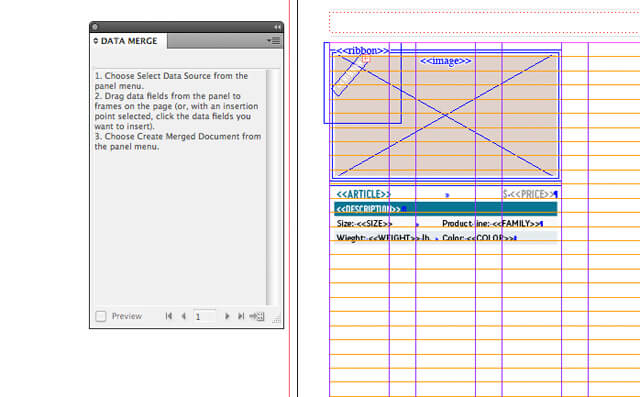Click the record number input field

(204, 316)
